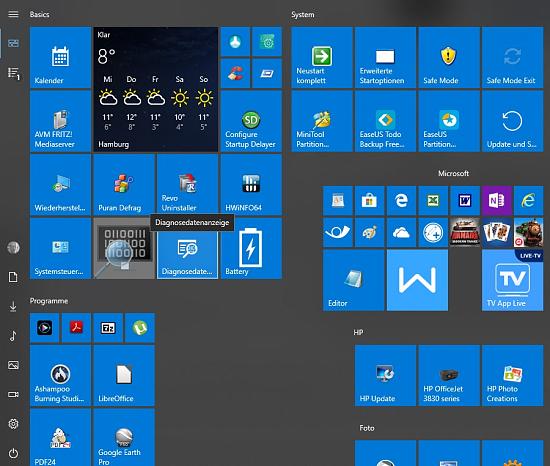The image size is (550, 466).
Task: Open Microsoft Store small tile
Action: [369, 201]
